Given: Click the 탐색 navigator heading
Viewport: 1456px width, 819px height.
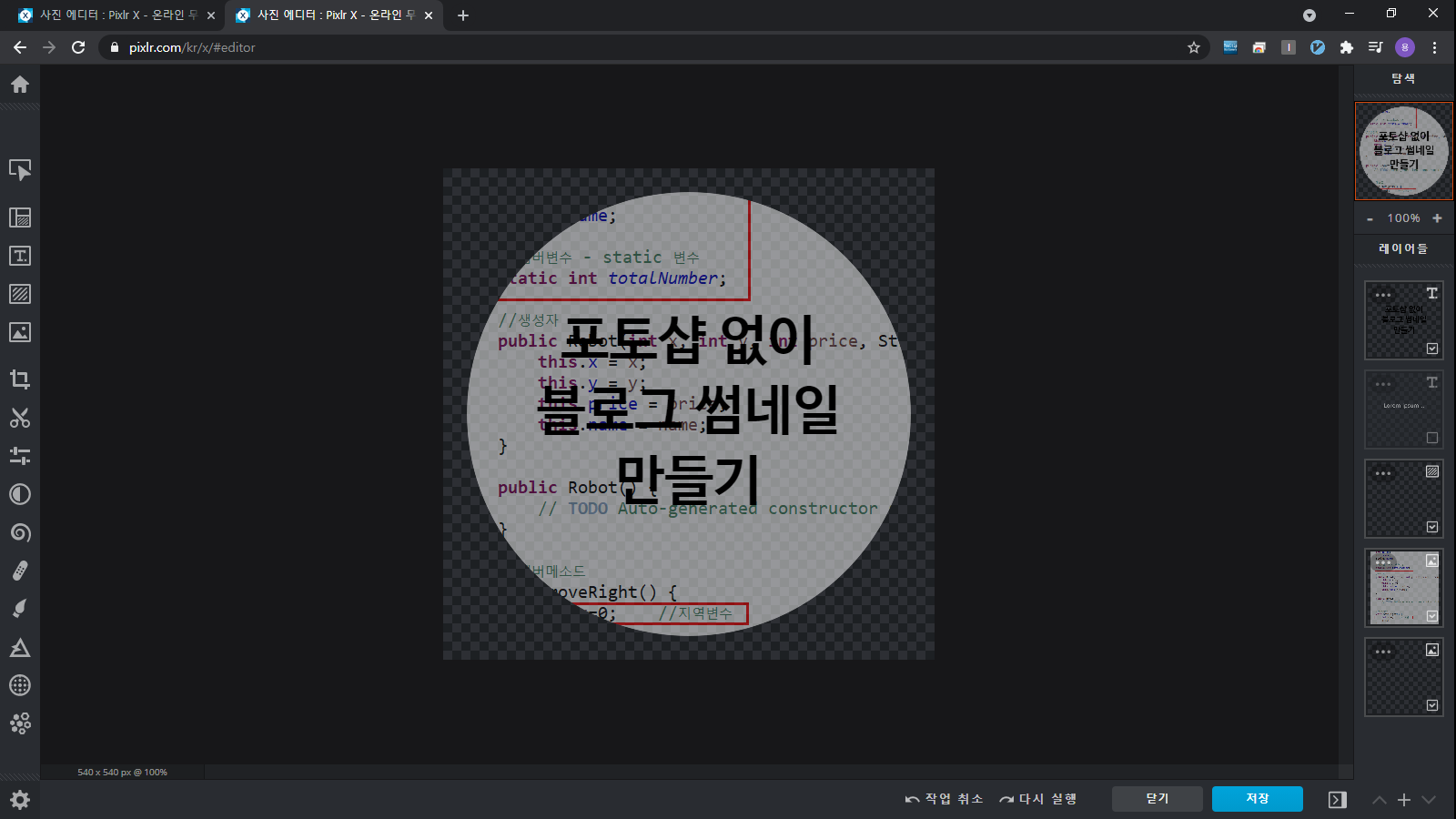Looking at the screenshot, I should (1403, 79).
